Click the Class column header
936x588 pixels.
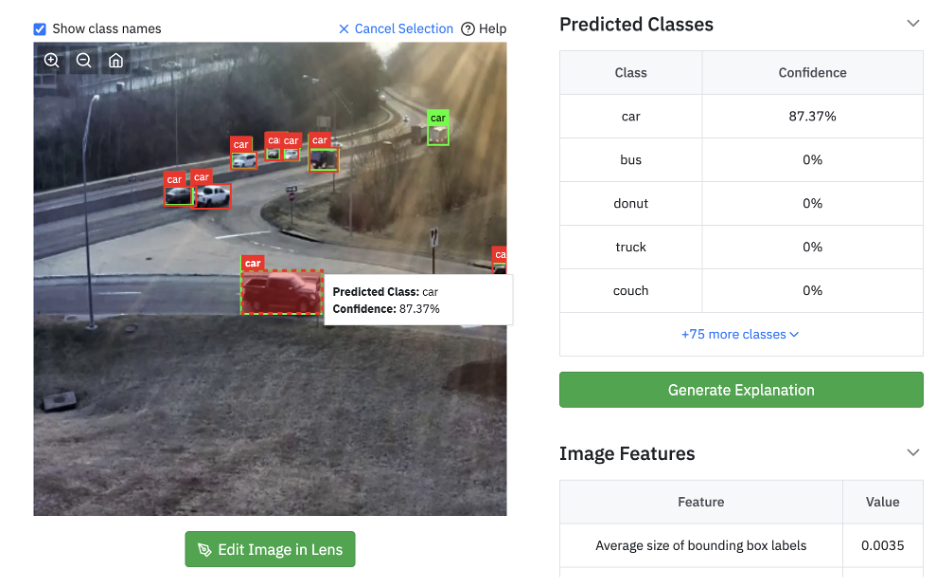click(x=631, y=73)
